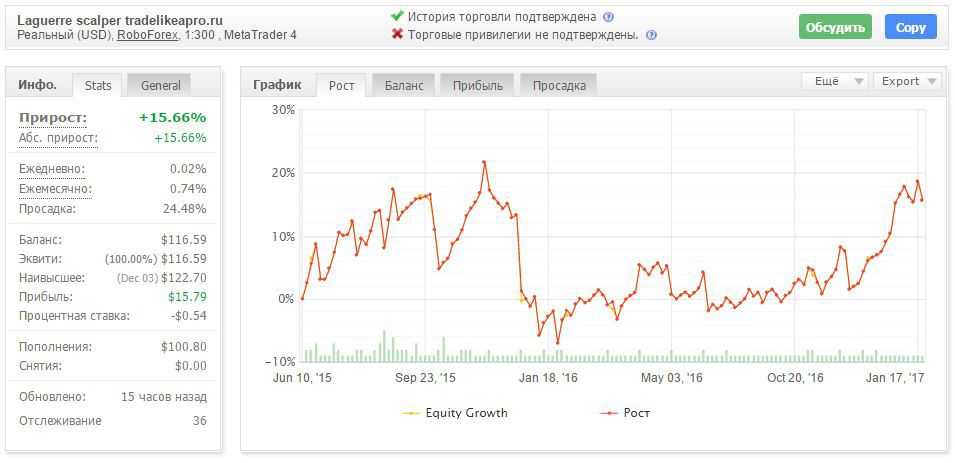Image resolution: width=955 pixels, height=463 pixels.
Task: Select the Баланс chart tab
Action: [x=404, y=86]
